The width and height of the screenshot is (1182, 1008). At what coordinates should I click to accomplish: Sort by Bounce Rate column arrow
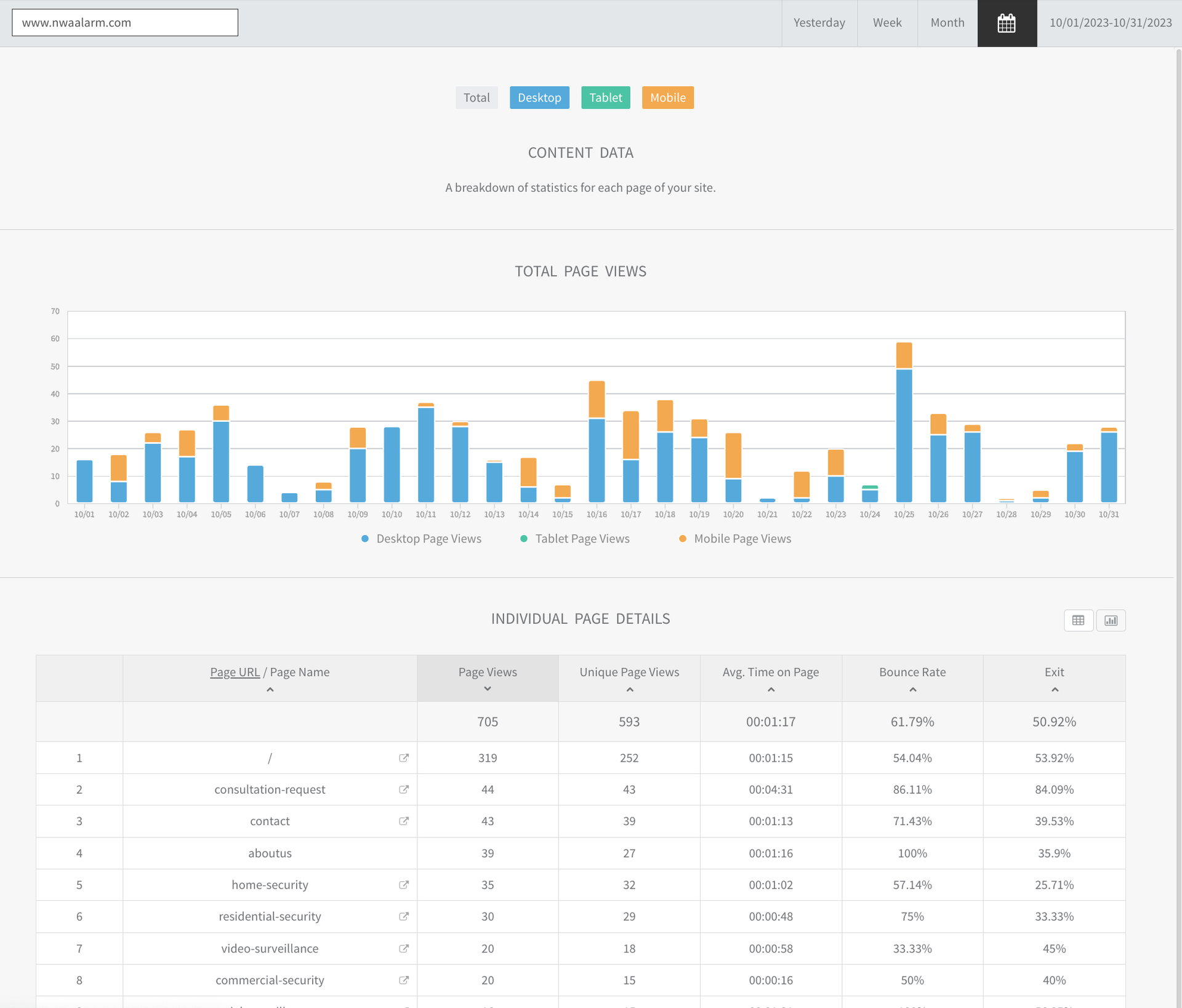click(912, 690)
